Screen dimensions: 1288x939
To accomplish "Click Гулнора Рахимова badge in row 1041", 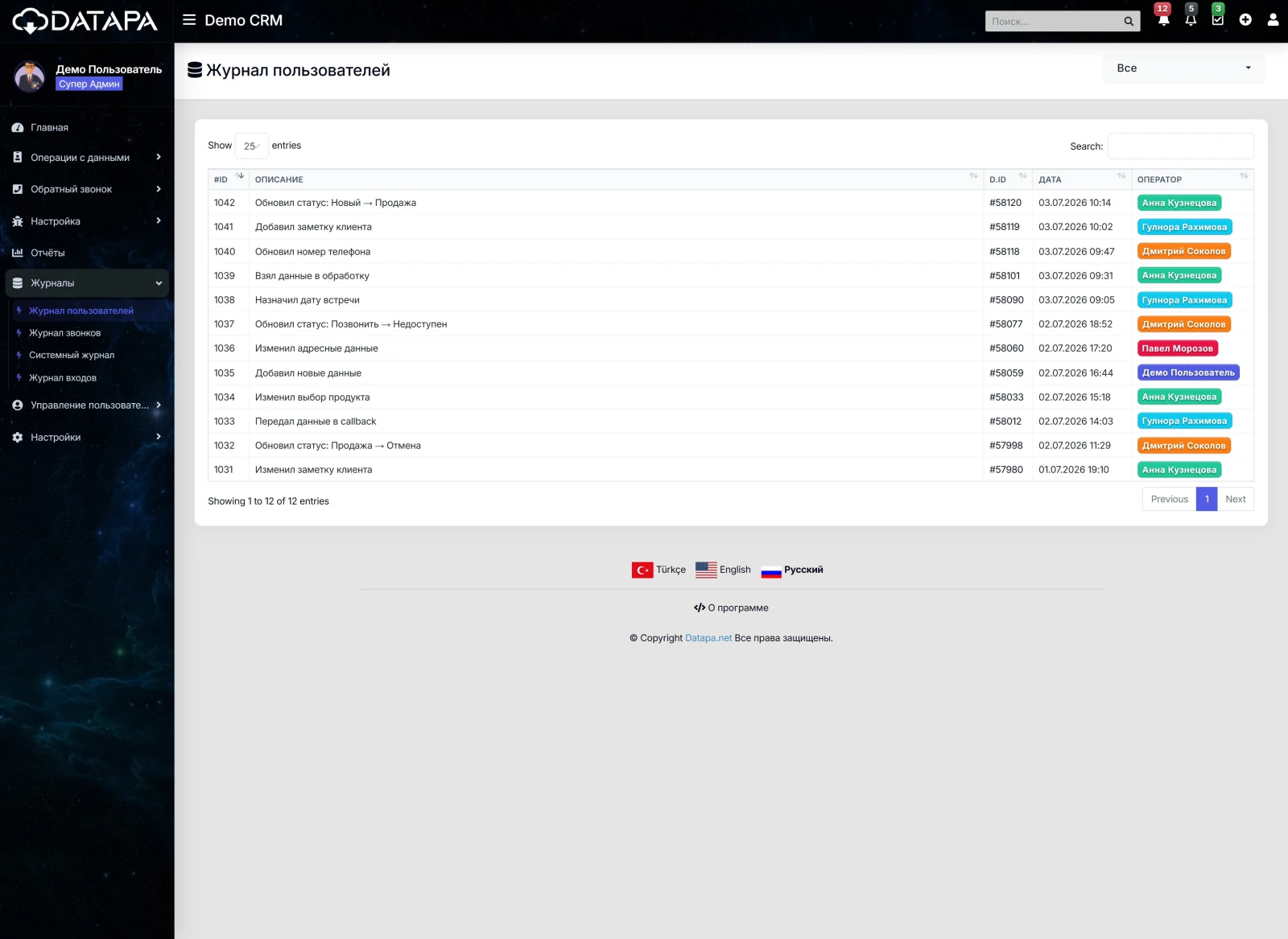I will click(1184, 228).
